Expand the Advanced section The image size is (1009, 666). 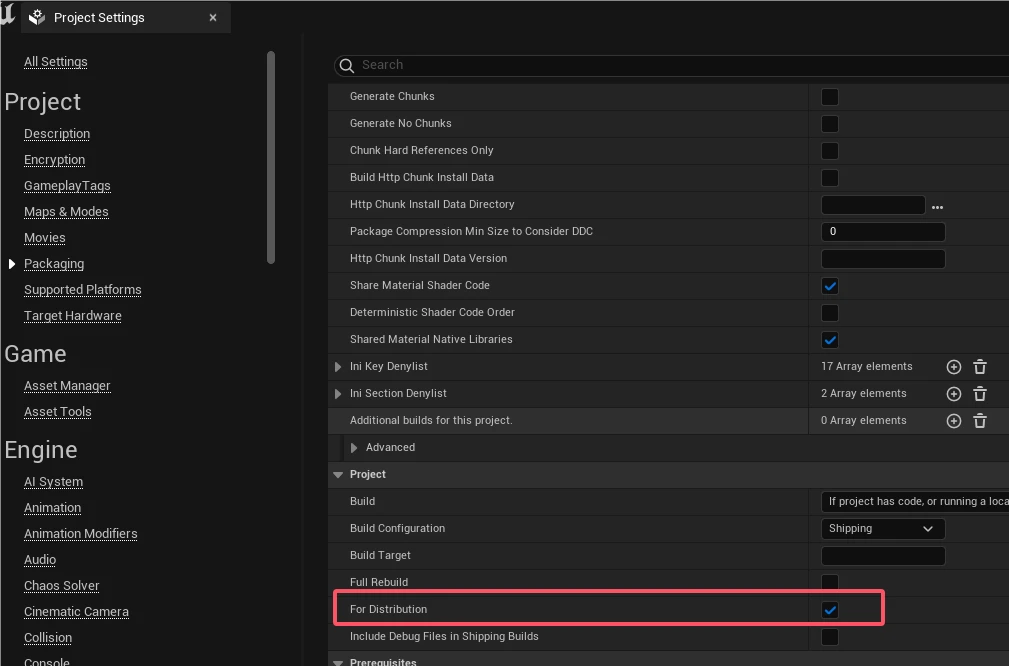(x=354, y=448)
